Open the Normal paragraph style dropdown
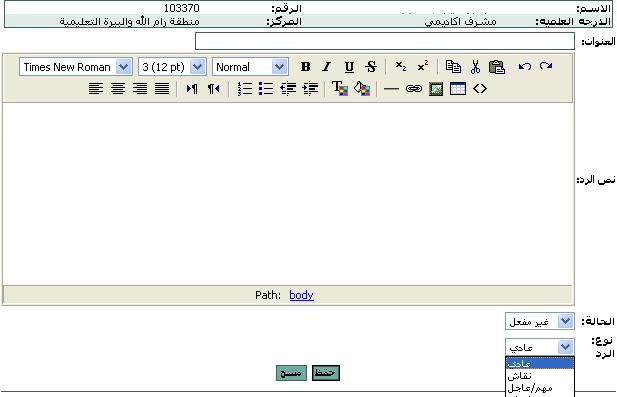This screenshot has width=617, height=397. pyautogui.click(x=250, y=67)
